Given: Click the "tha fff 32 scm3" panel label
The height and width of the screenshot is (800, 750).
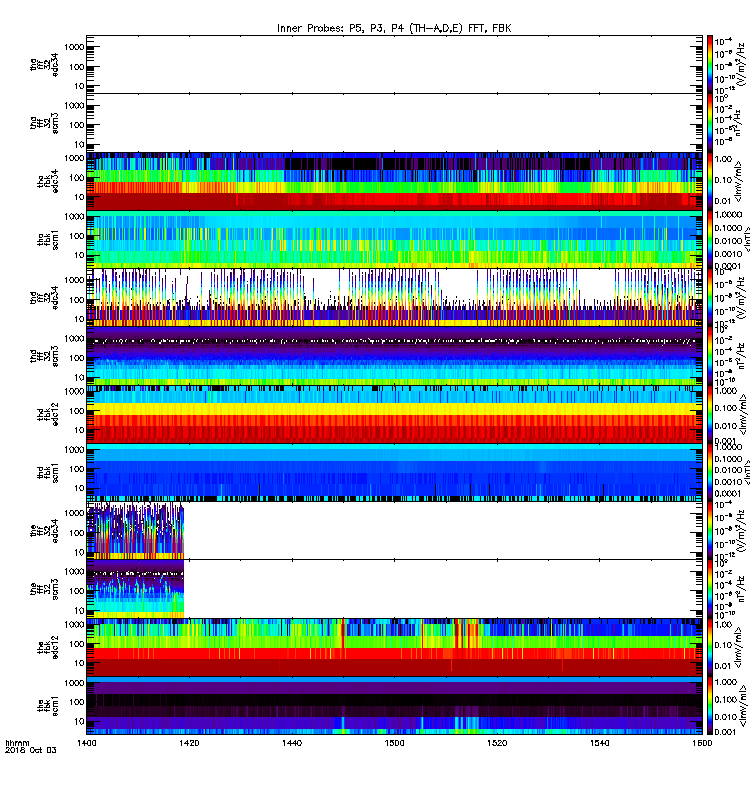Looking at the screenshot, I should tap(44, 123).
